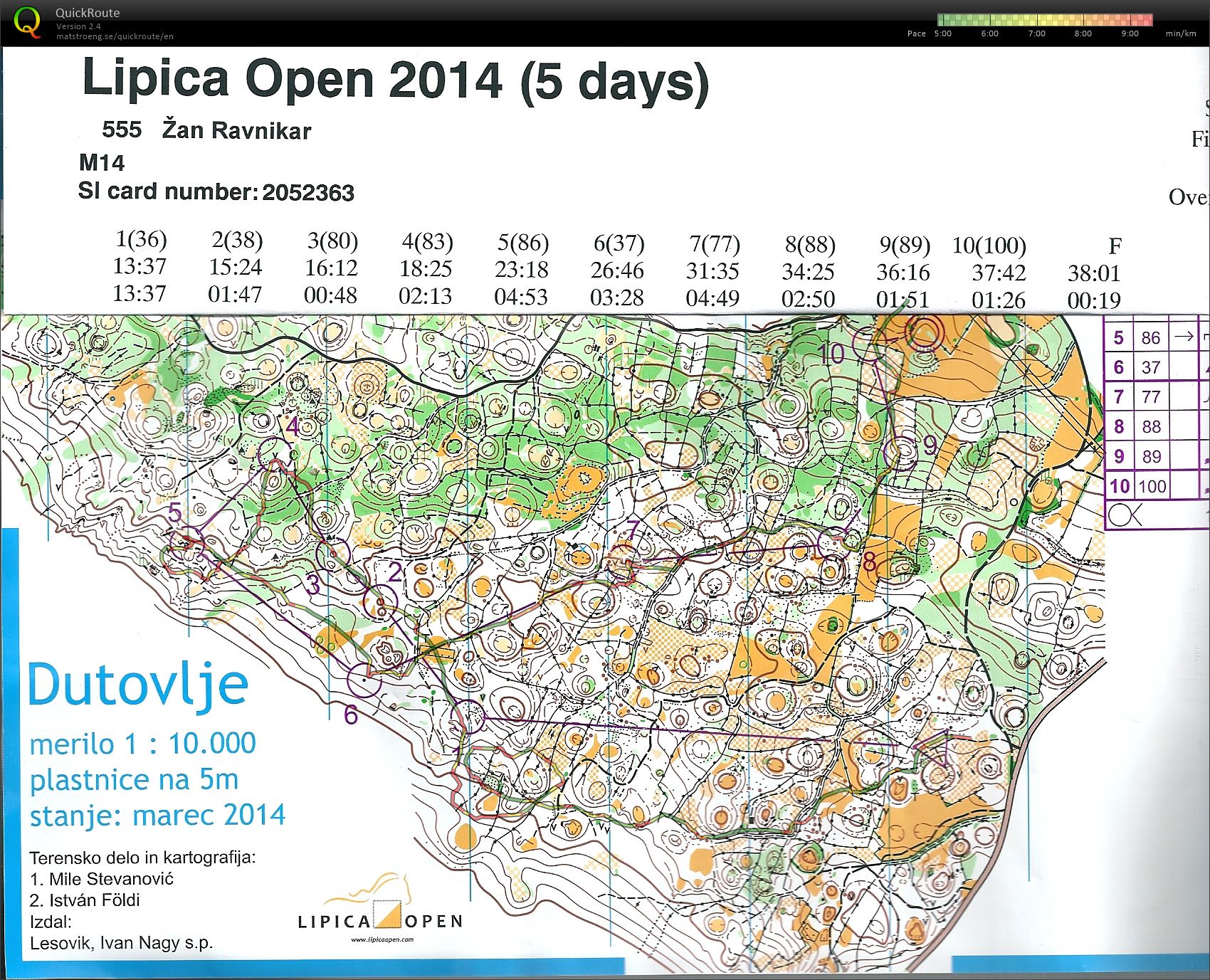Click the stanje: marec 2014 text
The width and height of the screenshot is (1210, 980).
[x=157, y=816]
